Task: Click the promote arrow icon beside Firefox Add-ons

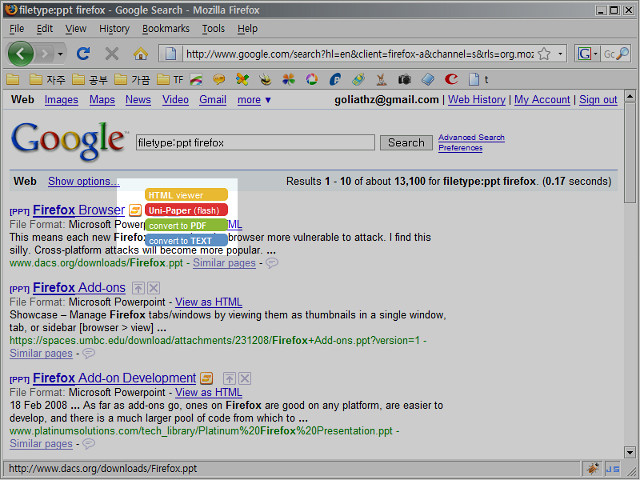Action: pyautogui.click(x=138, y=288)
